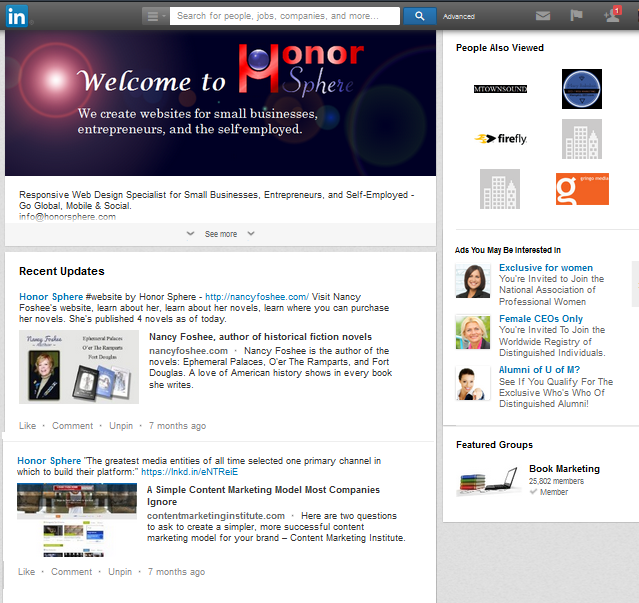Click the Alumni of U of M ad photo
The width and height of the screenshot is (639, 603).
coord(473,383)
